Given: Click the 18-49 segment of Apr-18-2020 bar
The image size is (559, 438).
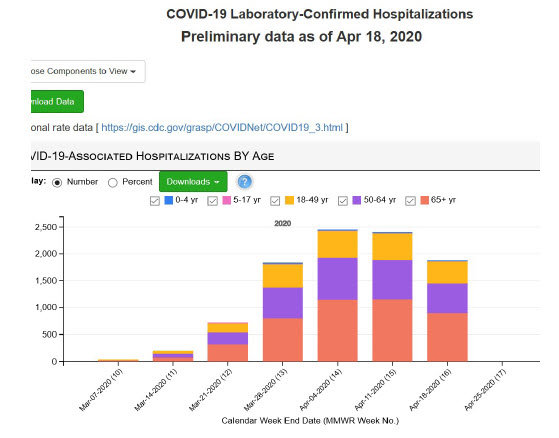Looking at the screenshot, I should (447, 272).
